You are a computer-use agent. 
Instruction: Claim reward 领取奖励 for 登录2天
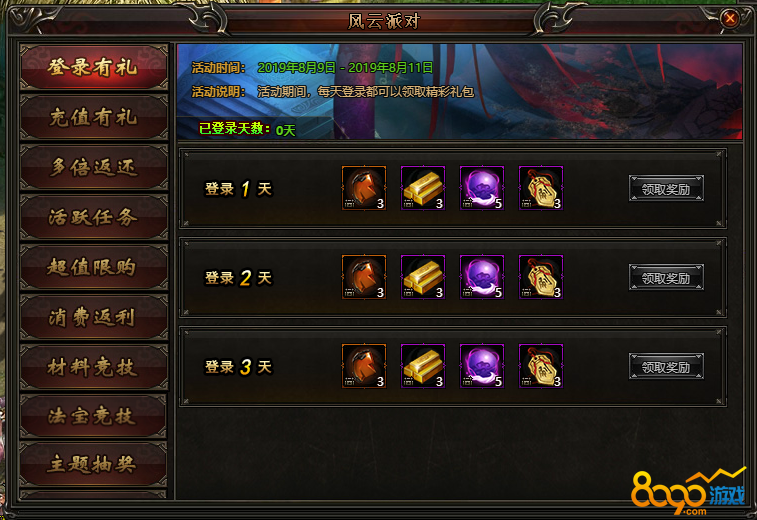666,278
